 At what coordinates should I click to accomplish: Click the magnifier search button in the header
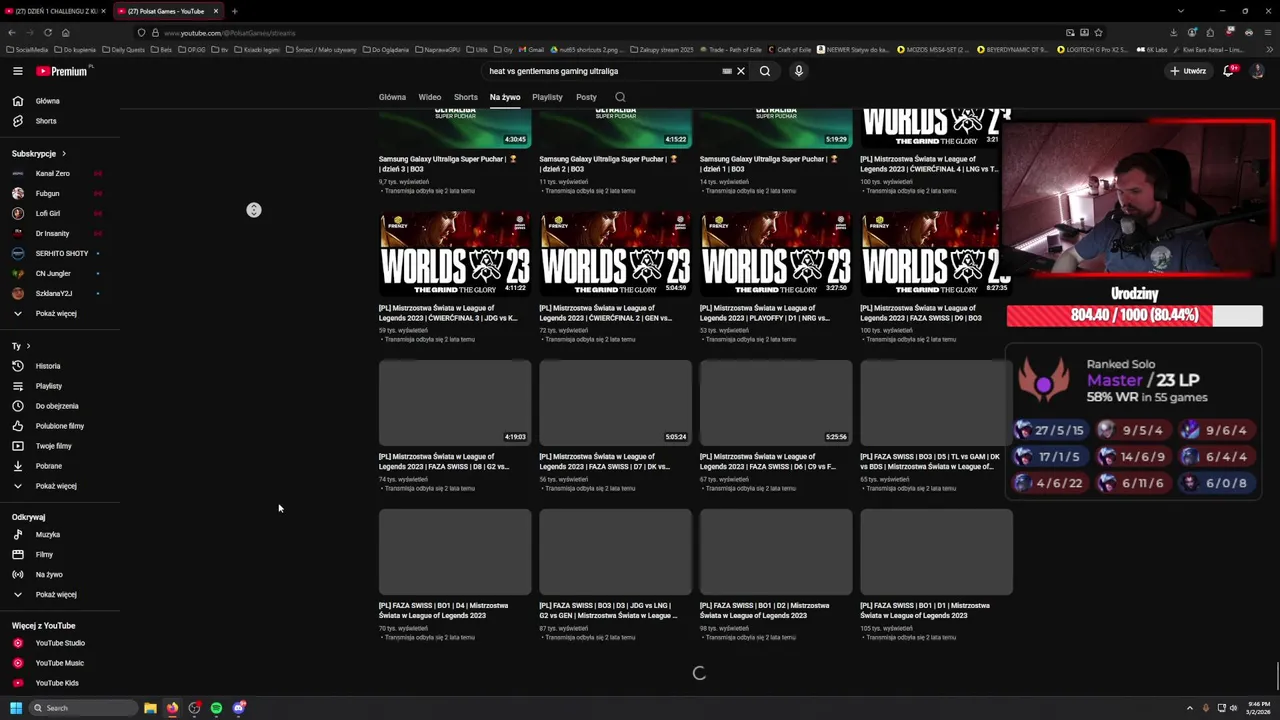click(x=765, y=71)
